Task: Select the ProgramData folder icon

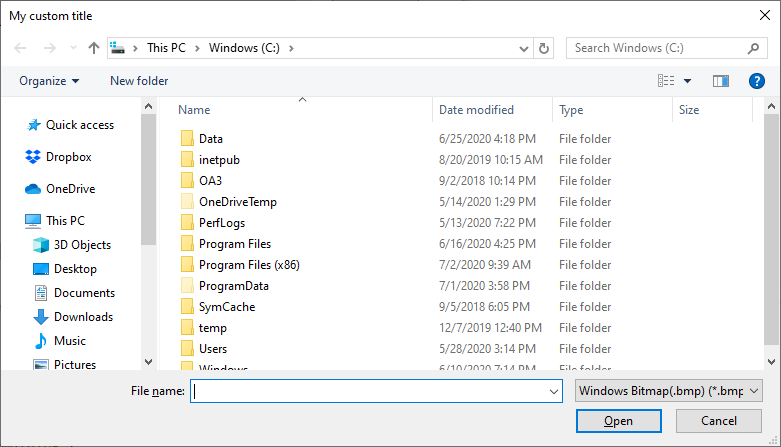Action: tap(187, 286)
